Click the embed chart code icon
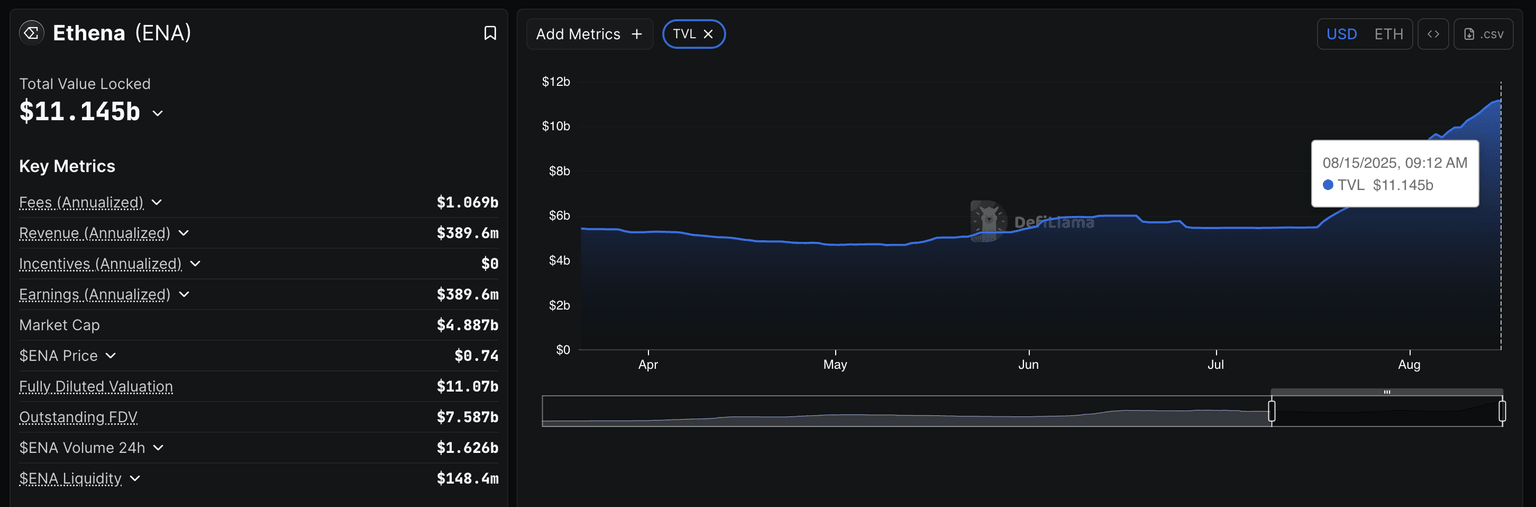1536x507 pixels. point(1433,34)
